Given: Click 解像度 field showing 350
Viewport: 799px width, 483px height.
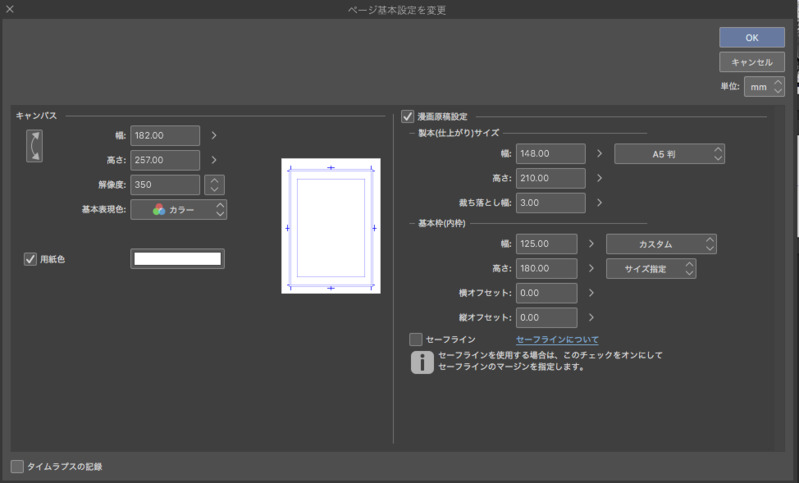Looking at the screenshot, I should click(x=165, y=185).
